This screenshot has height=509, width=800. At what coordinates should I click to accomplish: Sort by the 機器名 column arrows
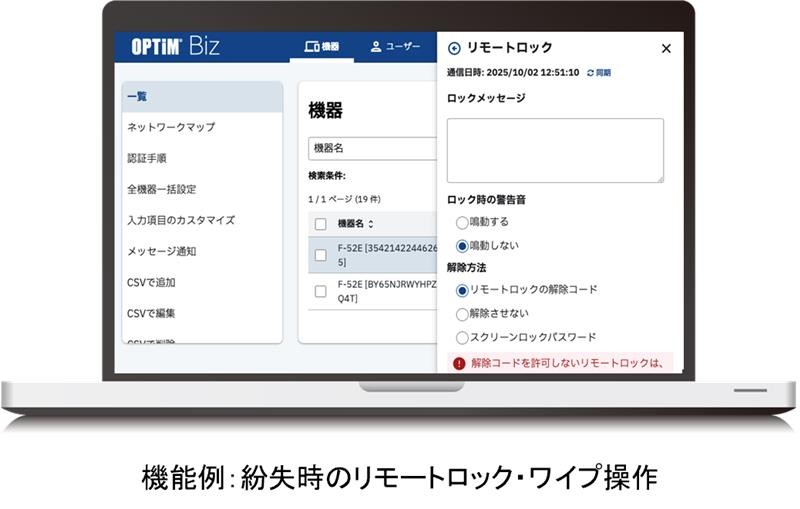click(x=371, y=224)
